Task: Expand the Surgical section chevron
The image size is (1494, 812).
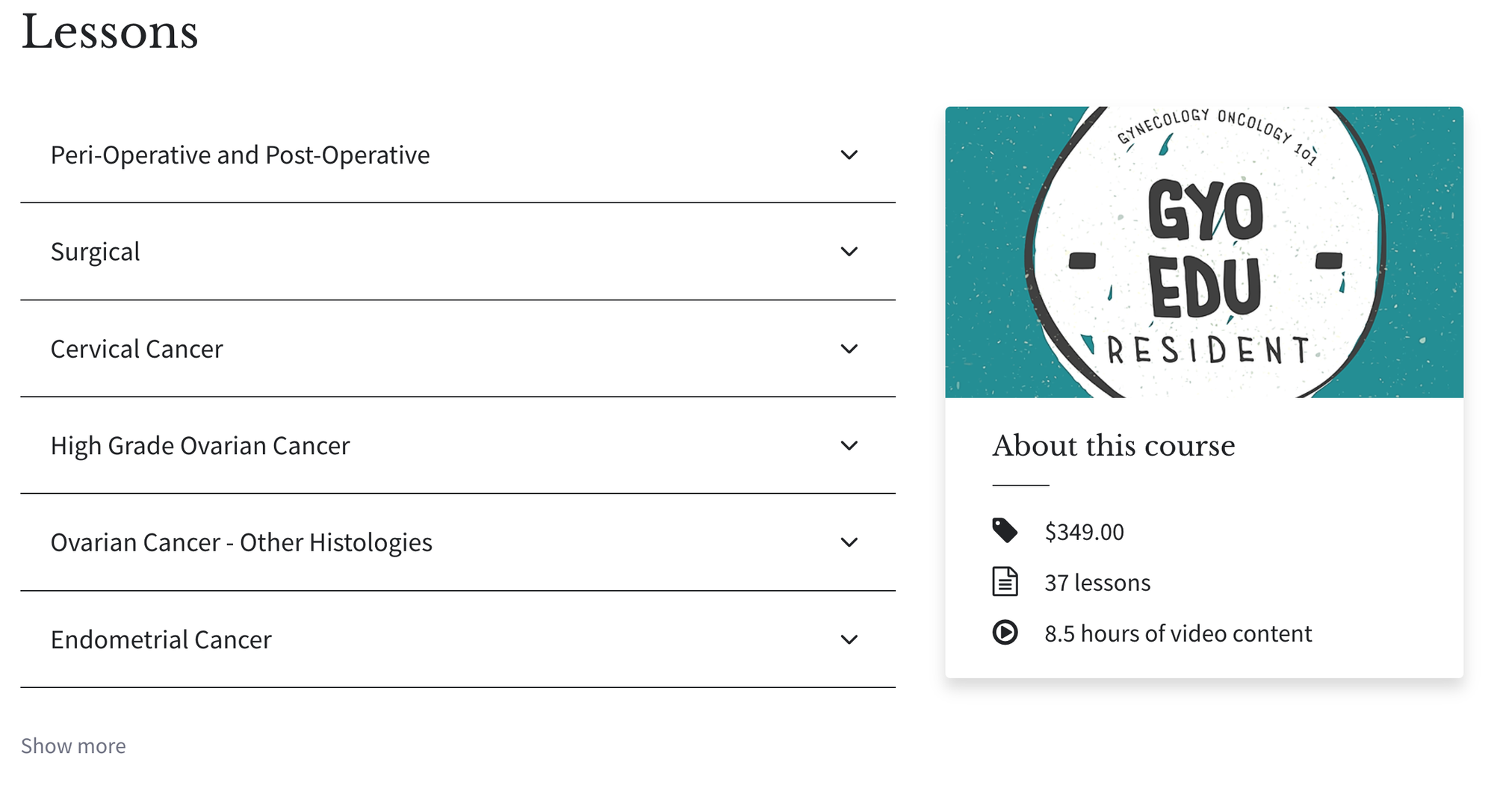Action: 849,252
